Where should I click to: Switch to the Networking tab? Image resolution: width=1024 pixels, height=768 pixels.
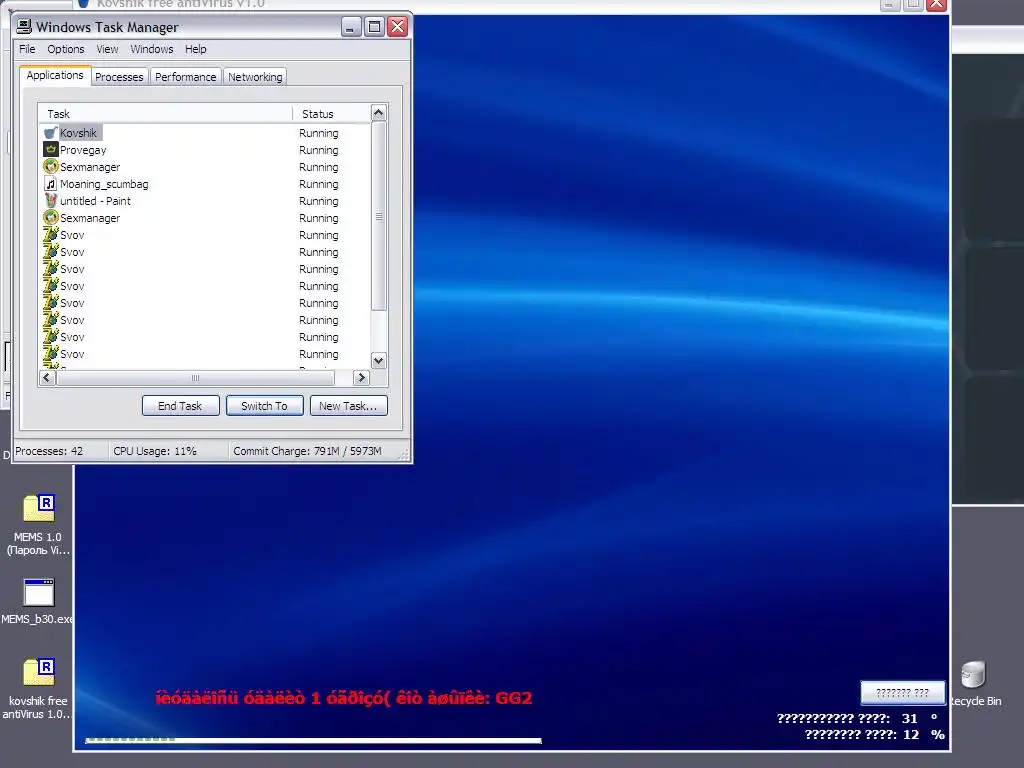255,76
